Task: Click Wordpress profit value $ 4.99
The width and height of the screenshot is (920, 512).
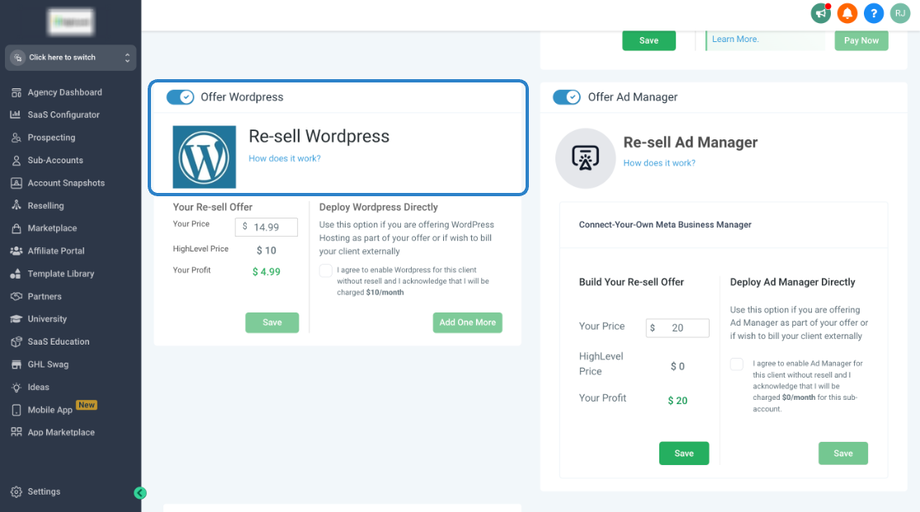Action: 266,272
